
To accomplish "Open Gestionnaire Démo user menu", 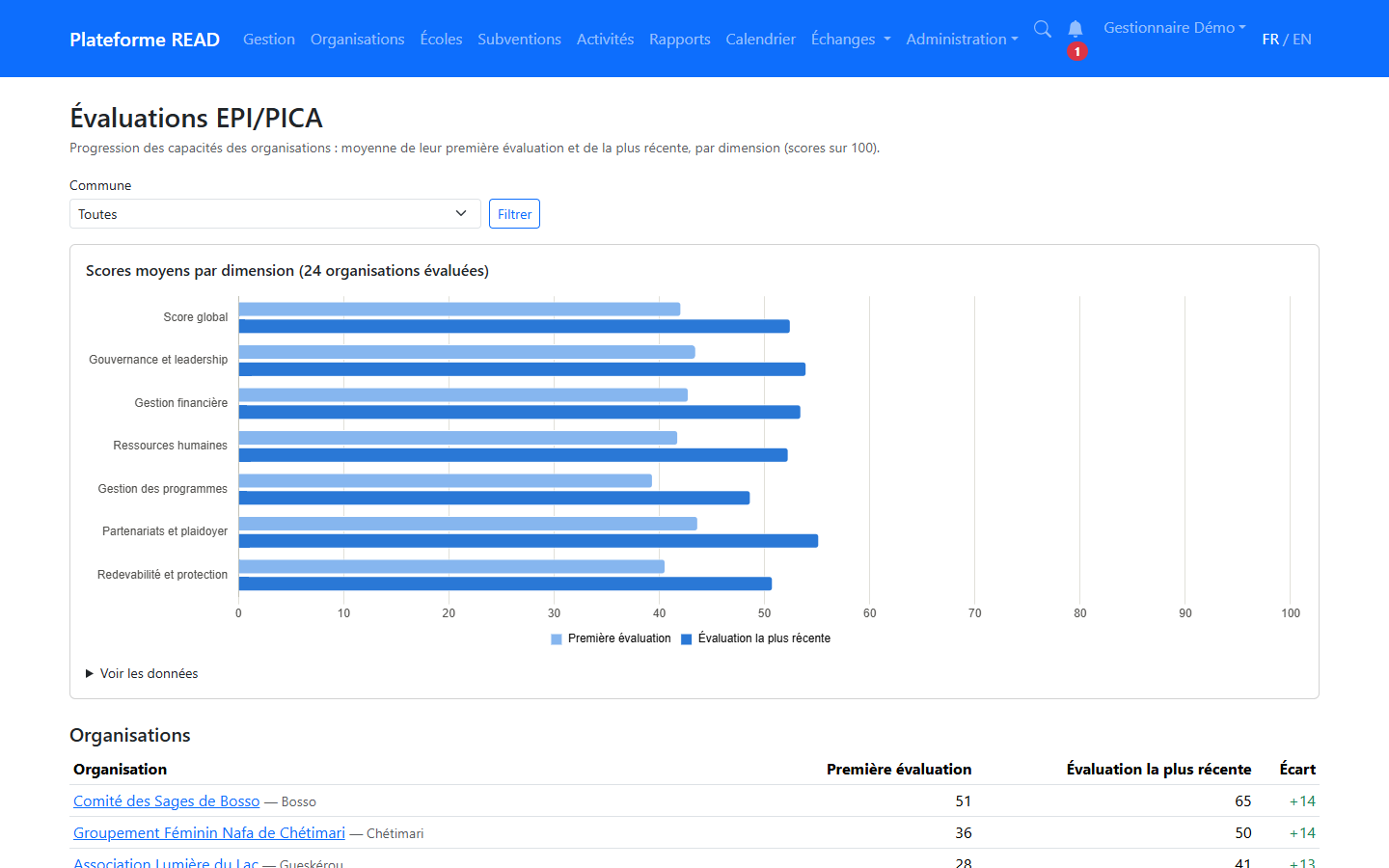I will (x=1175, y=28).
